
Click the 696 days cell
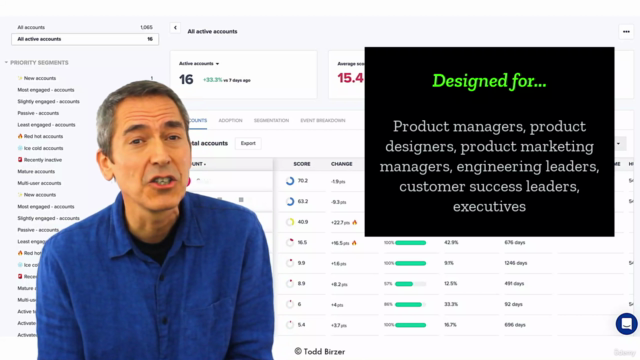(x=515, y=325)
